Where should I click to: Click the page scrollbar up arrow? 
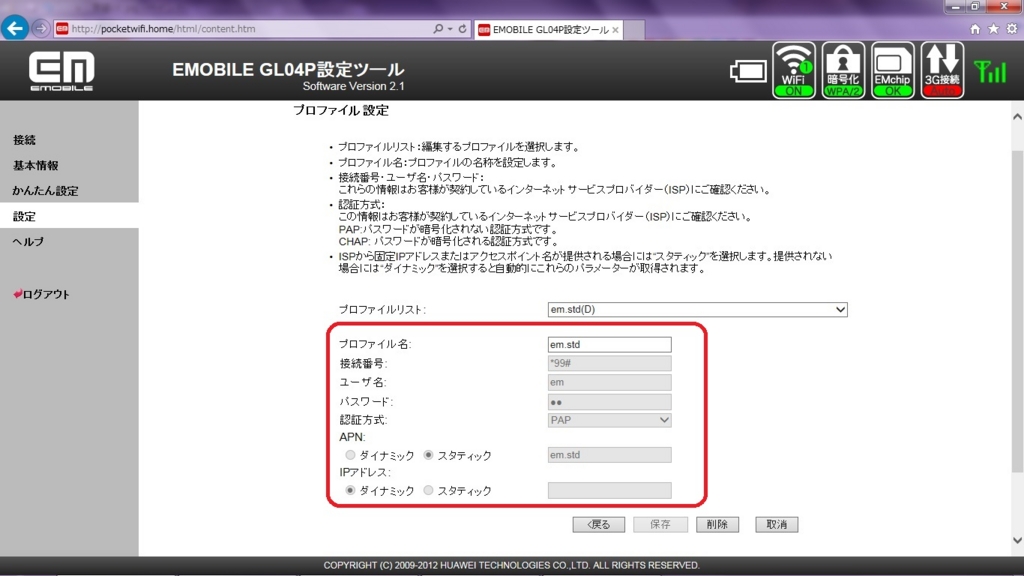point(1017,117)
